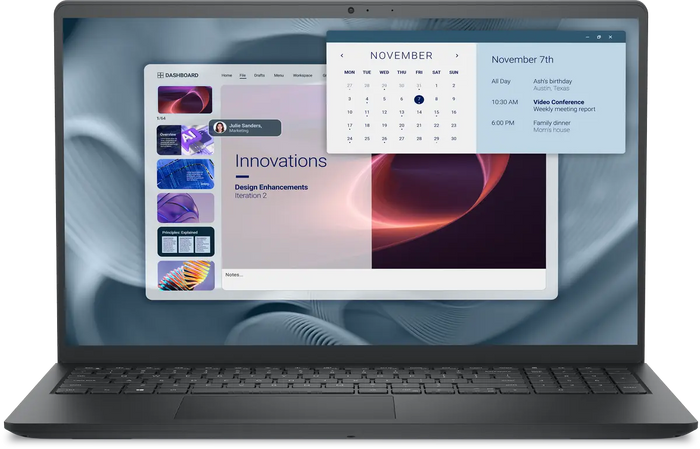Viewport: 700px width, 449px height.
Task: Open the Home menu item
Action: [227, 75]
